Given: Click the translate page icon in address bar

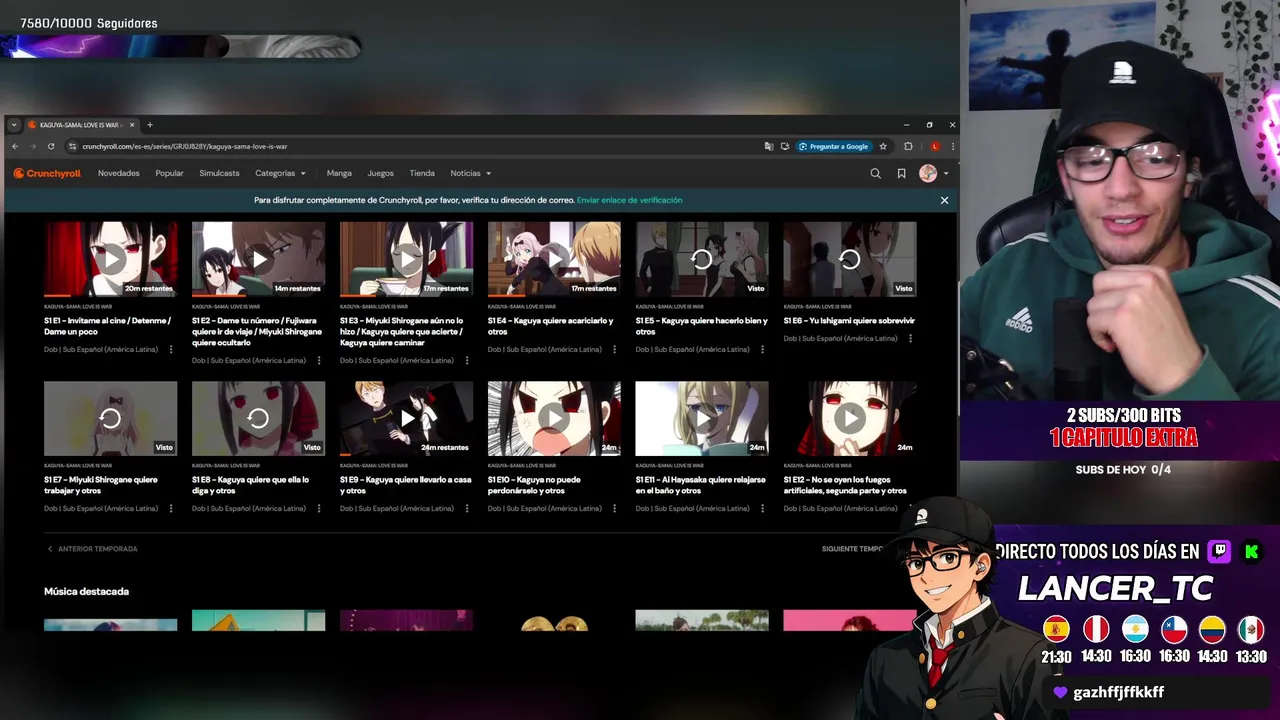Looking at the screenshot, I should tap(768, 146).
